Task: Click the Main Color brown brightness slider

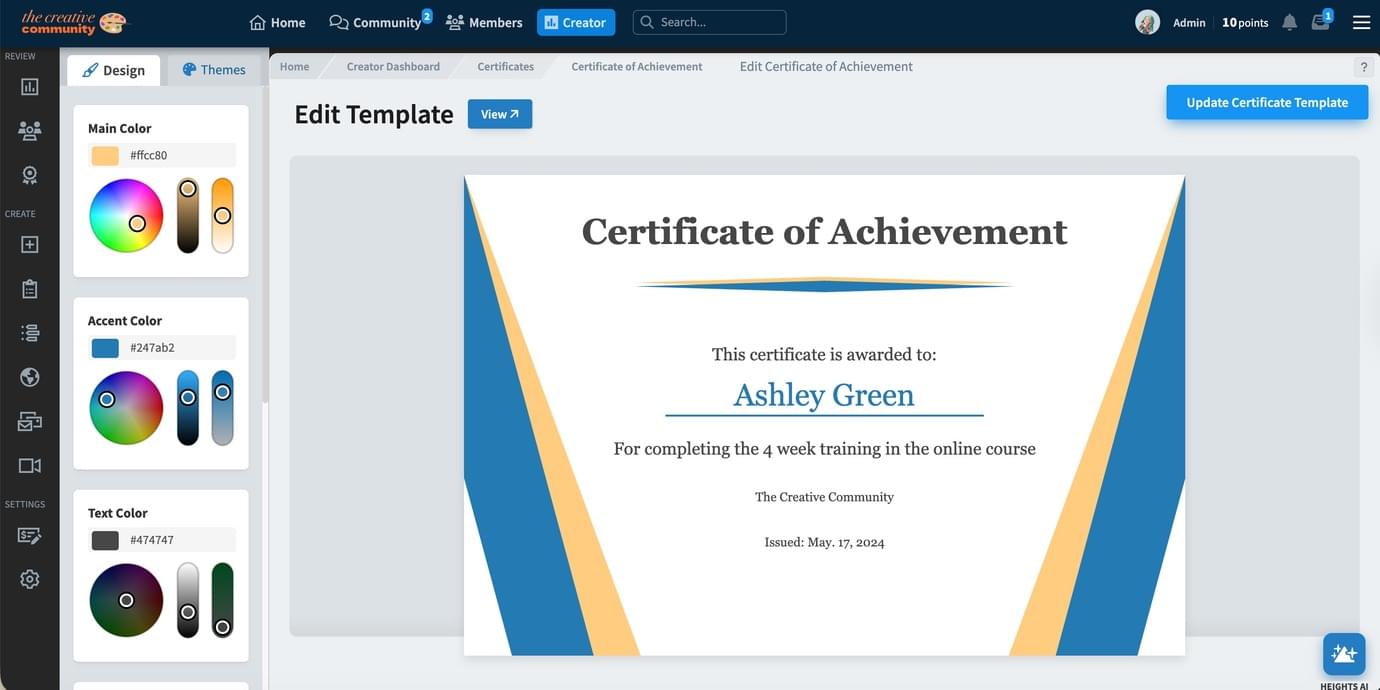Action: 188,216
